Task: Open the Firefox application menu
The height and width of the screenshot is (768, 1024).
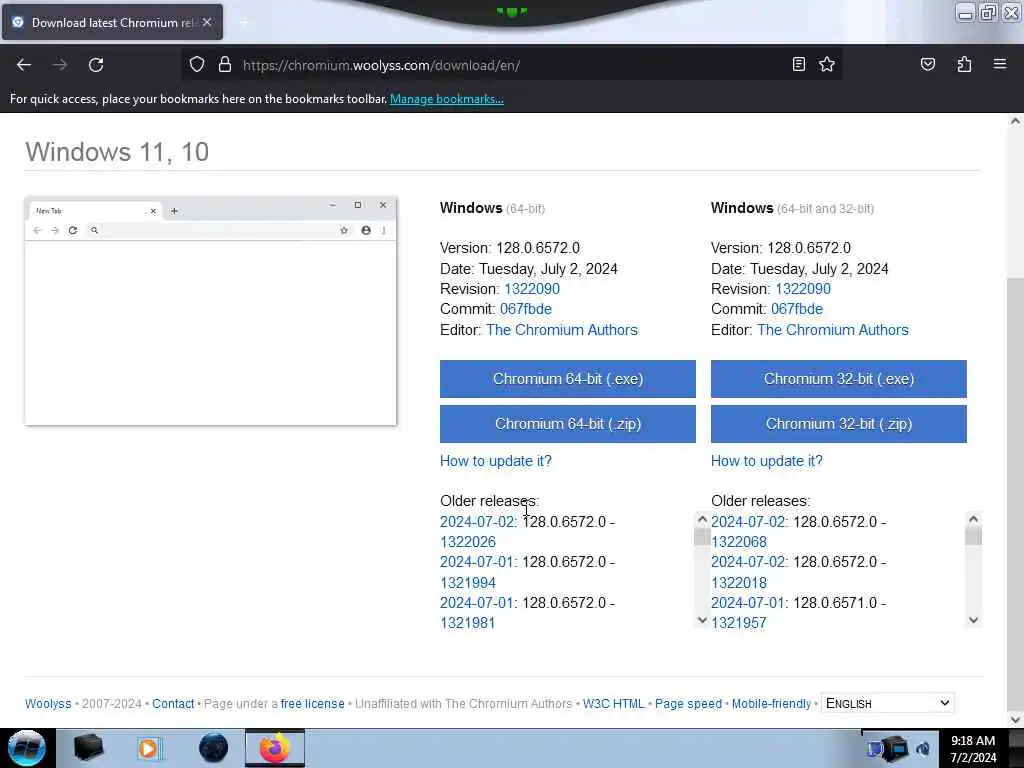Action: click(1000, 64)
